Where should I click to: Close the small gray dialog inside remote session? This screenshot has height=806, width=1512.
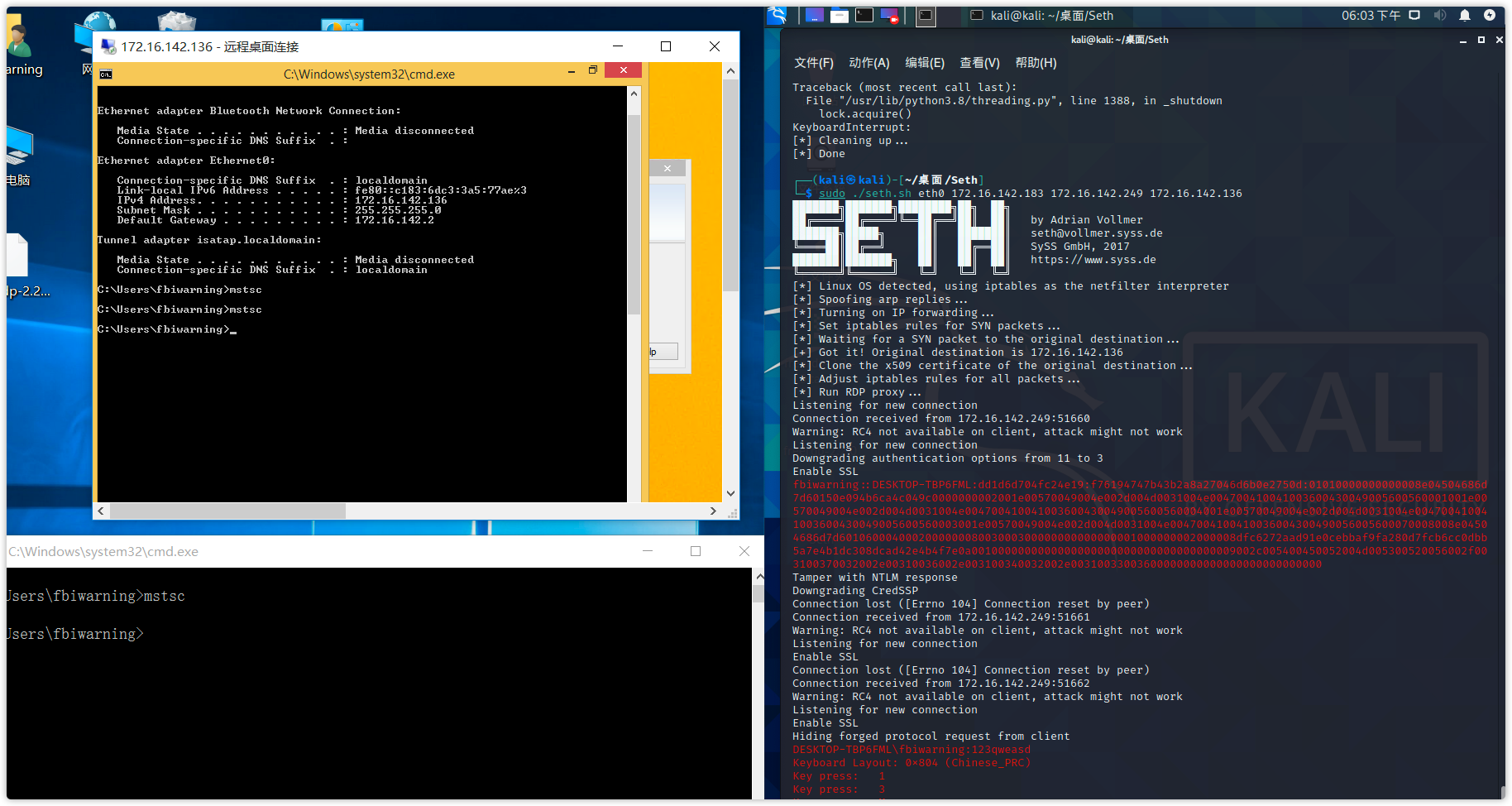(x=667, y=169)
